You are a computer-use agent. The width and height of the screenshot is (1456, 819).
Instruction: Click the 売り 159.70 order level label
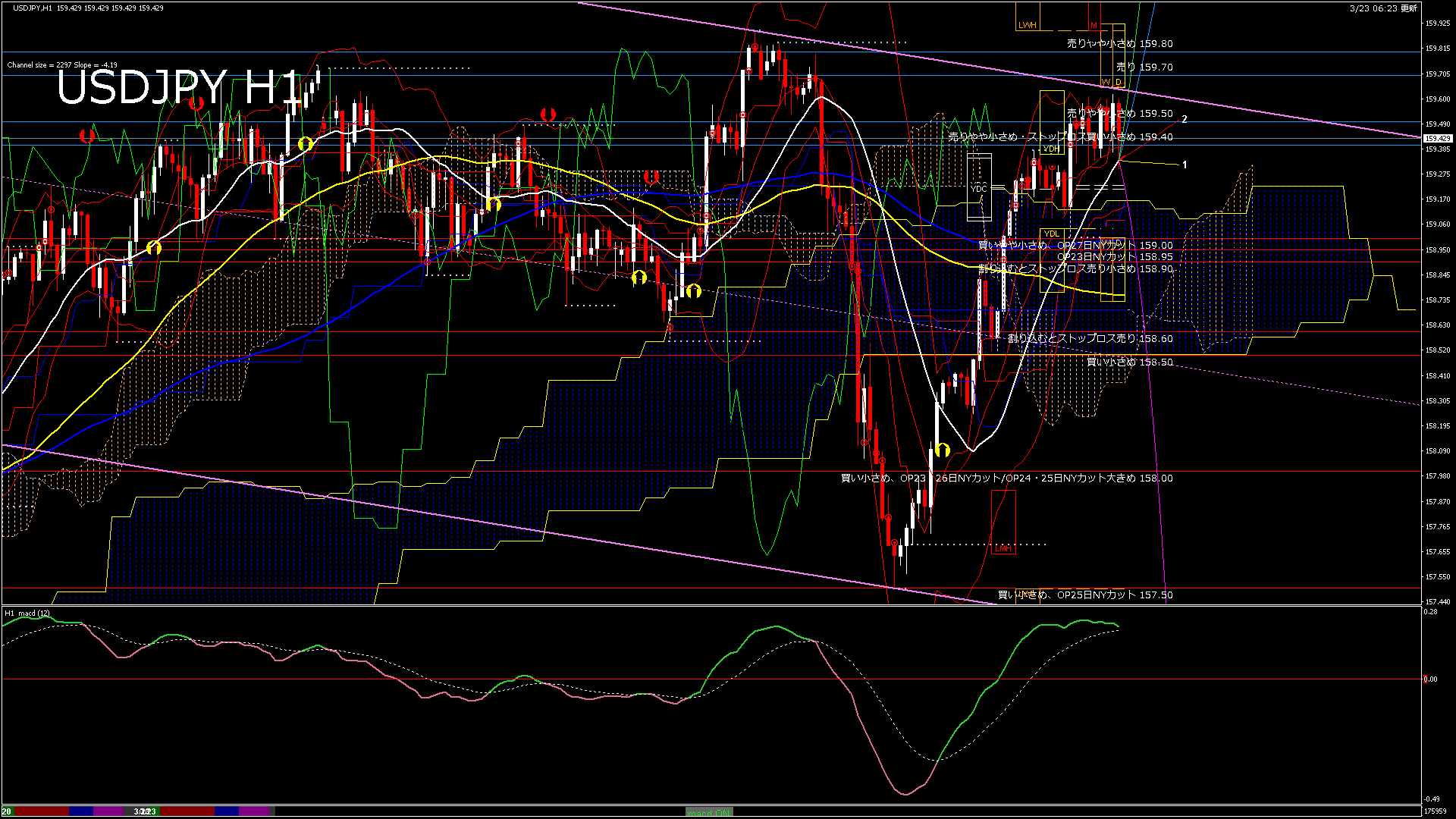click(1144, 67)
